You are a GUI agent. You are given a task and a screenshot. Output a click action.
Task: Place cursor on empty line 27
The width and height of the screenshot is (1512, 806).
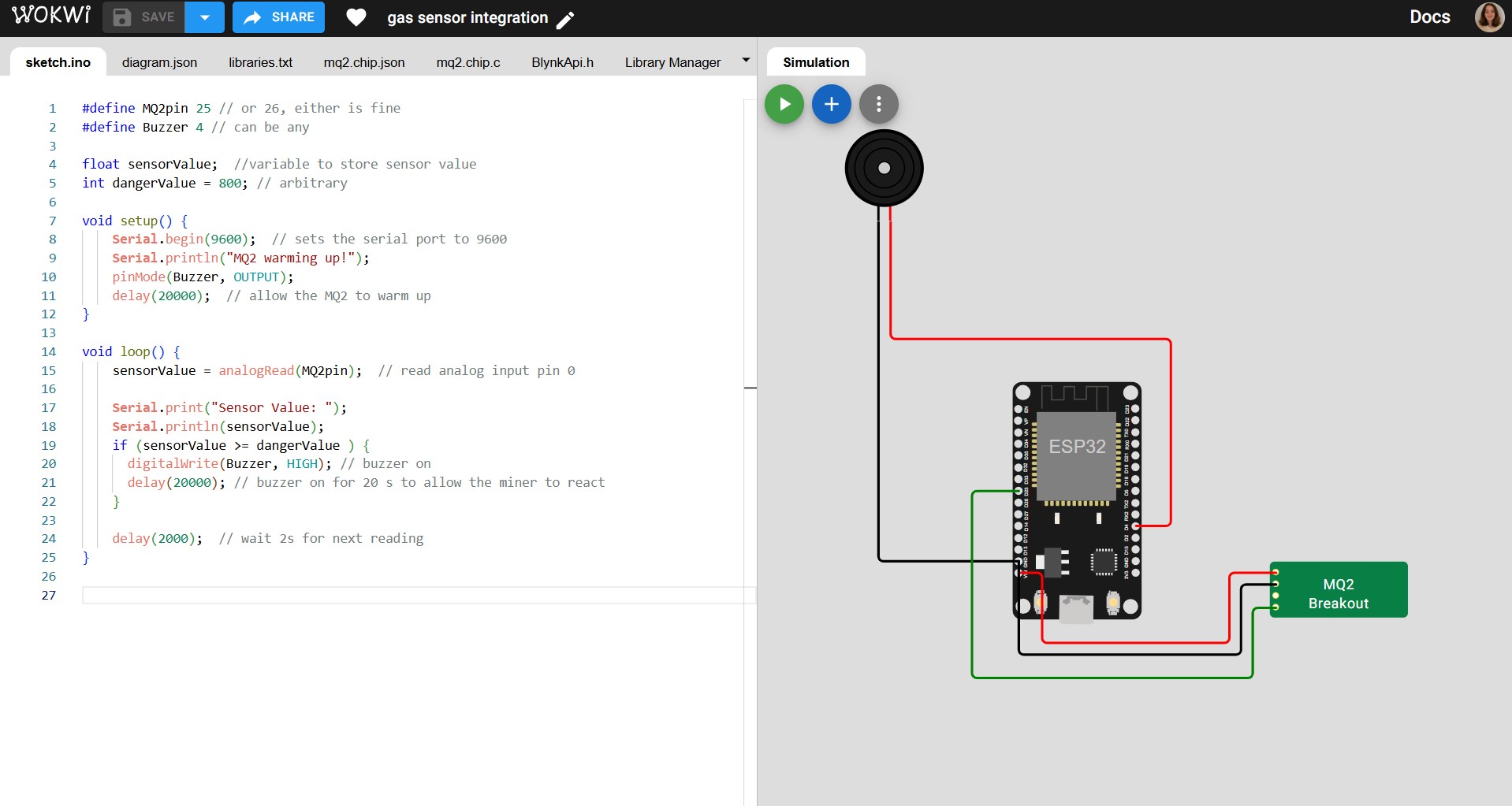(418, 595)
